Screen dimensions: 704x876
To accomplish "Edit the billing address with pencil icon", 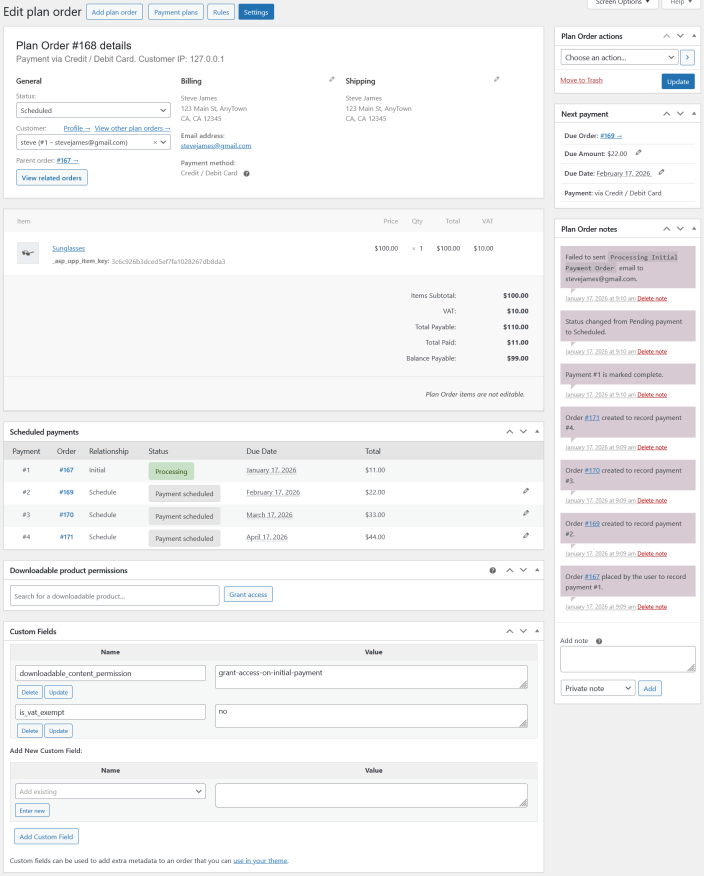I will pyautogui.click(x=332, y=79).
